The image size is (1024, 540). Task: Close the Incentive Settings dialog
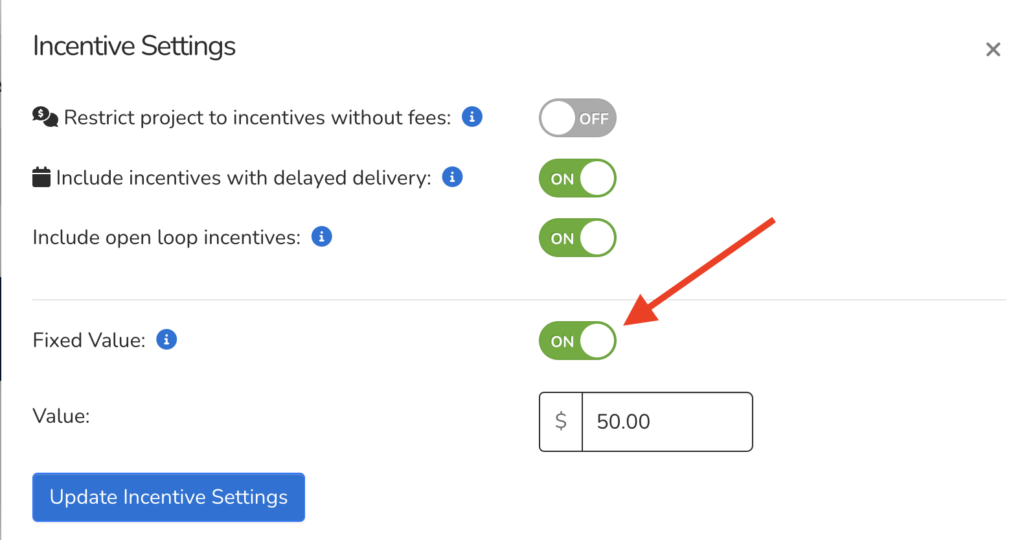992,50
